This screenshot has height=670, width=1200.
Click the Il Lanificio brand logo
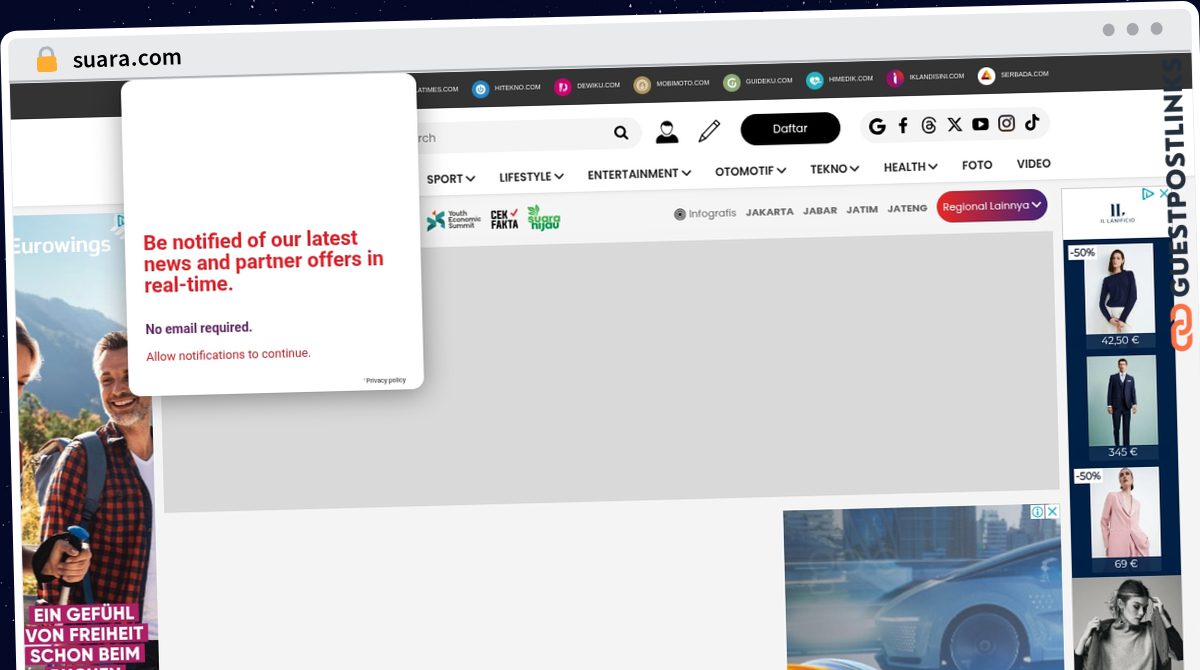[x=1117, y=213]
